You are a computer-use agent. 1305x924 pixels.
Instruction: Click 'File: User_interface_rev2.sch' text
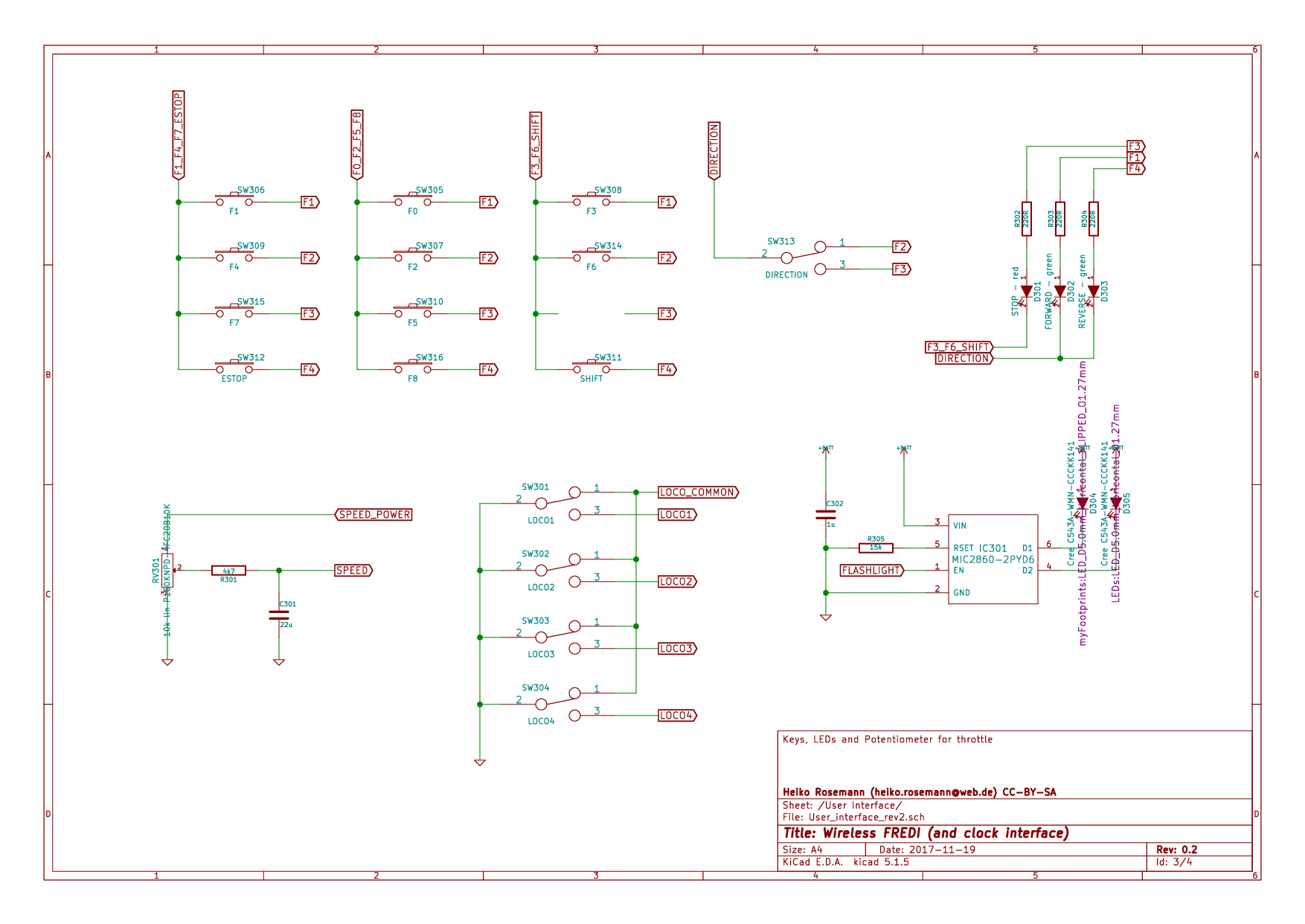pos(853,817)
